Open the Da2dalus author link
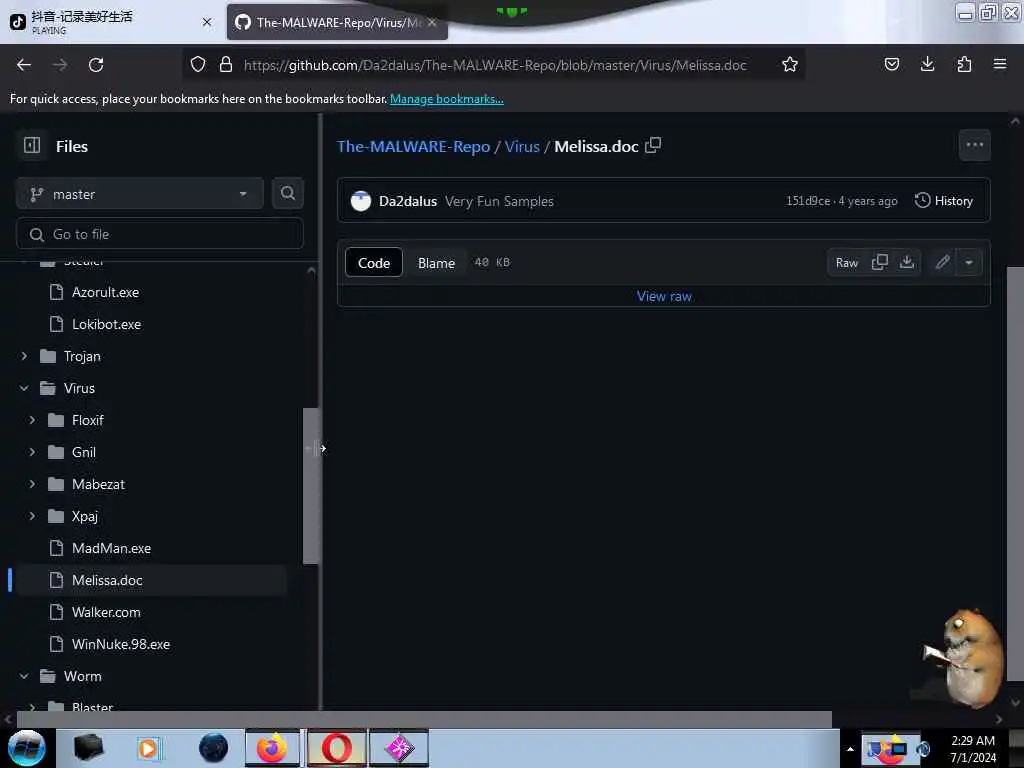This screenshot has width=1024, height=768. [x=408, y=201]
